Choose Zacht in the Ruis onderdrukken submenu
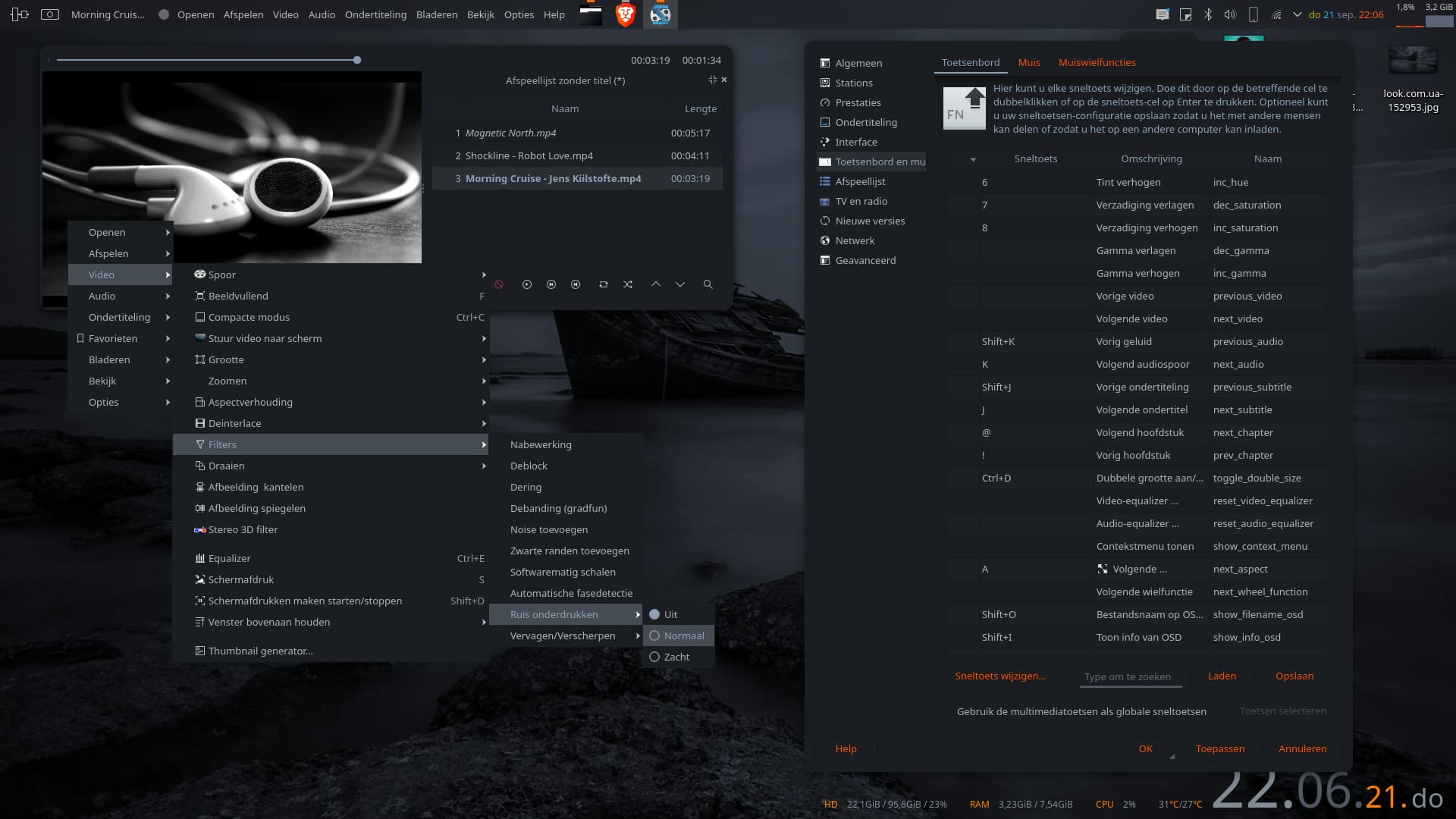The width and height of the screenshot is (1456, 819). click(x=674, y=657)
